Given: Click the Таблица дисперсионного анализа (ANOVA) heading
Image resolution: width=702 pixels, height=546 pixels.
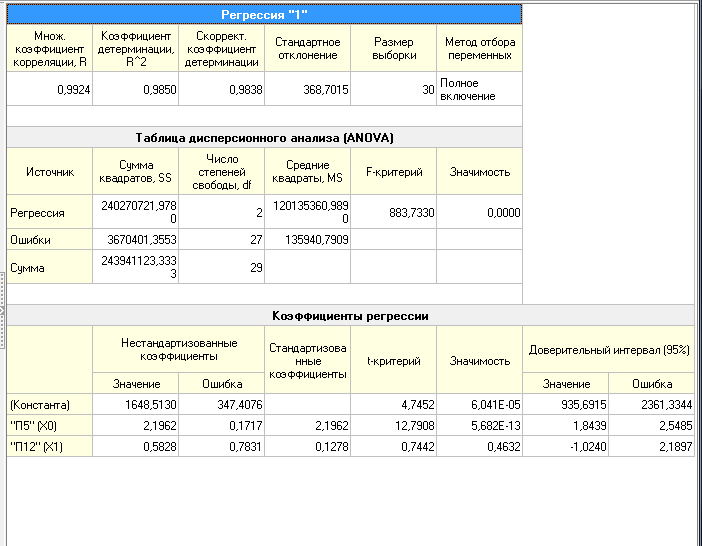Looking at the screenshot, I should (264, 137).
